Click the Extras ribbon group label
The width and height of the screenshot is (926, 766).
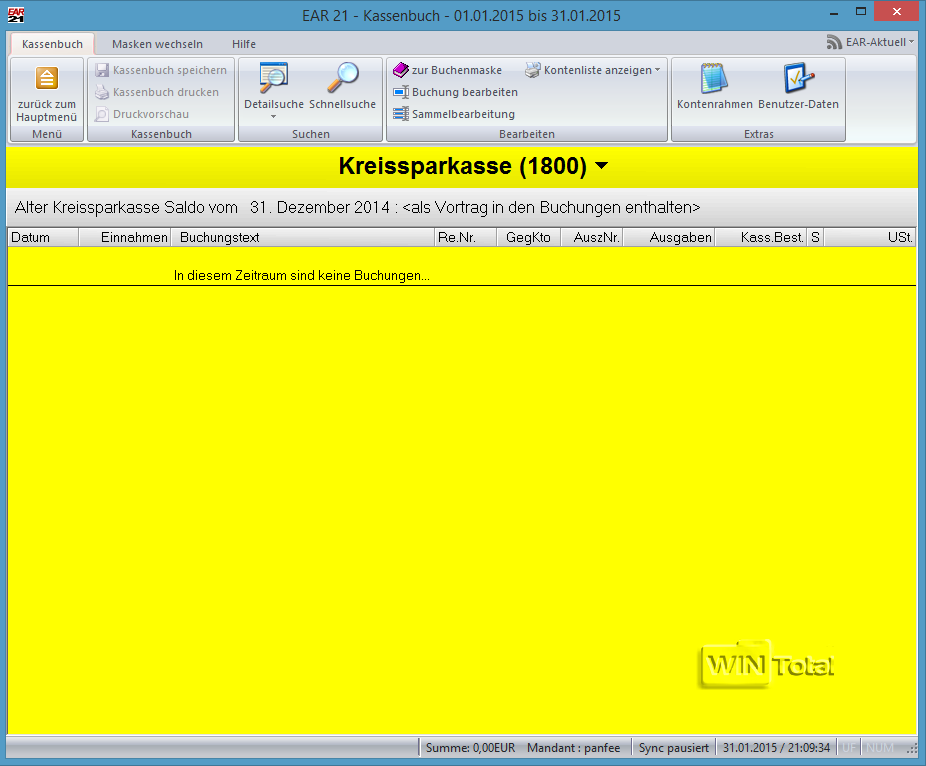point(758,134)
